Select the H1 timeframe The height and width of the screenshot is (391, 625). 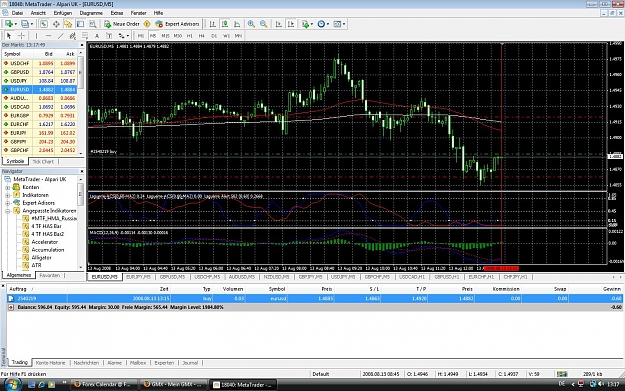click(190, 36)
